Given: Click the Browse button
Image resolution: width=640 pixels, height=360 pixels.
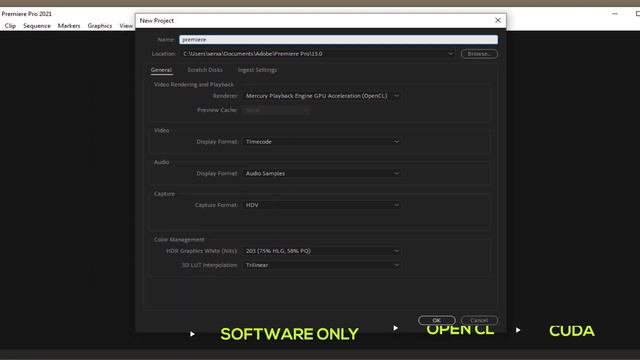Looking at the screenshot, I should coord(479,54).
